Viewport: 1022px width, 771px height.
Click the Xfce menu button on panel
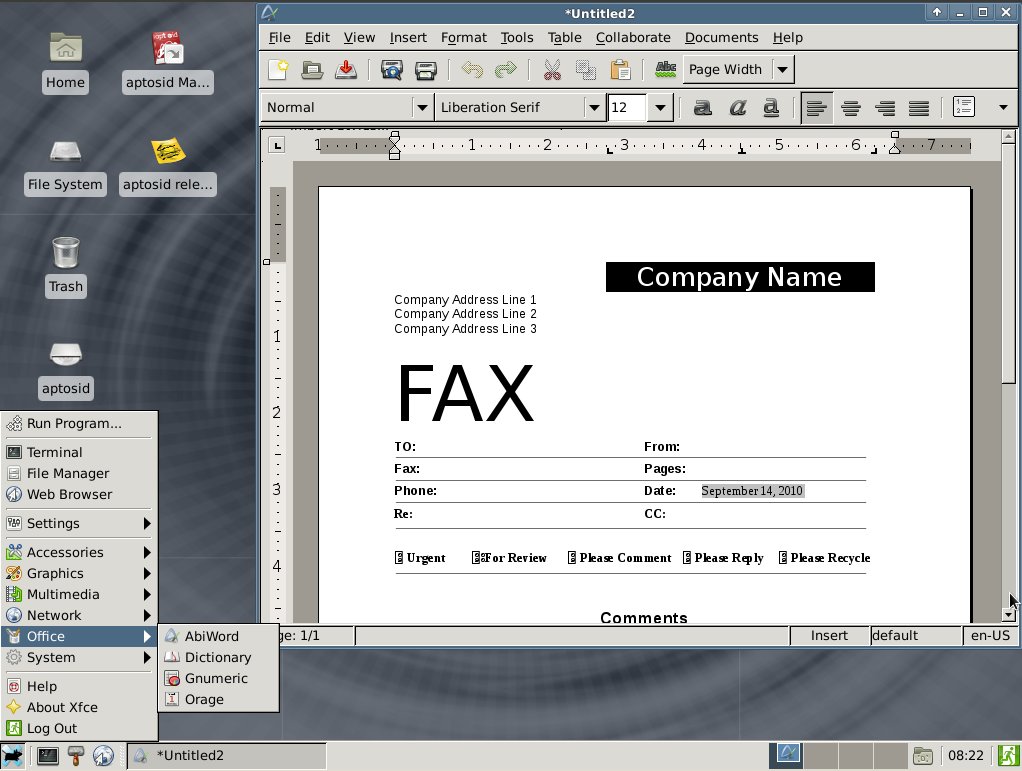coord(12,756)
